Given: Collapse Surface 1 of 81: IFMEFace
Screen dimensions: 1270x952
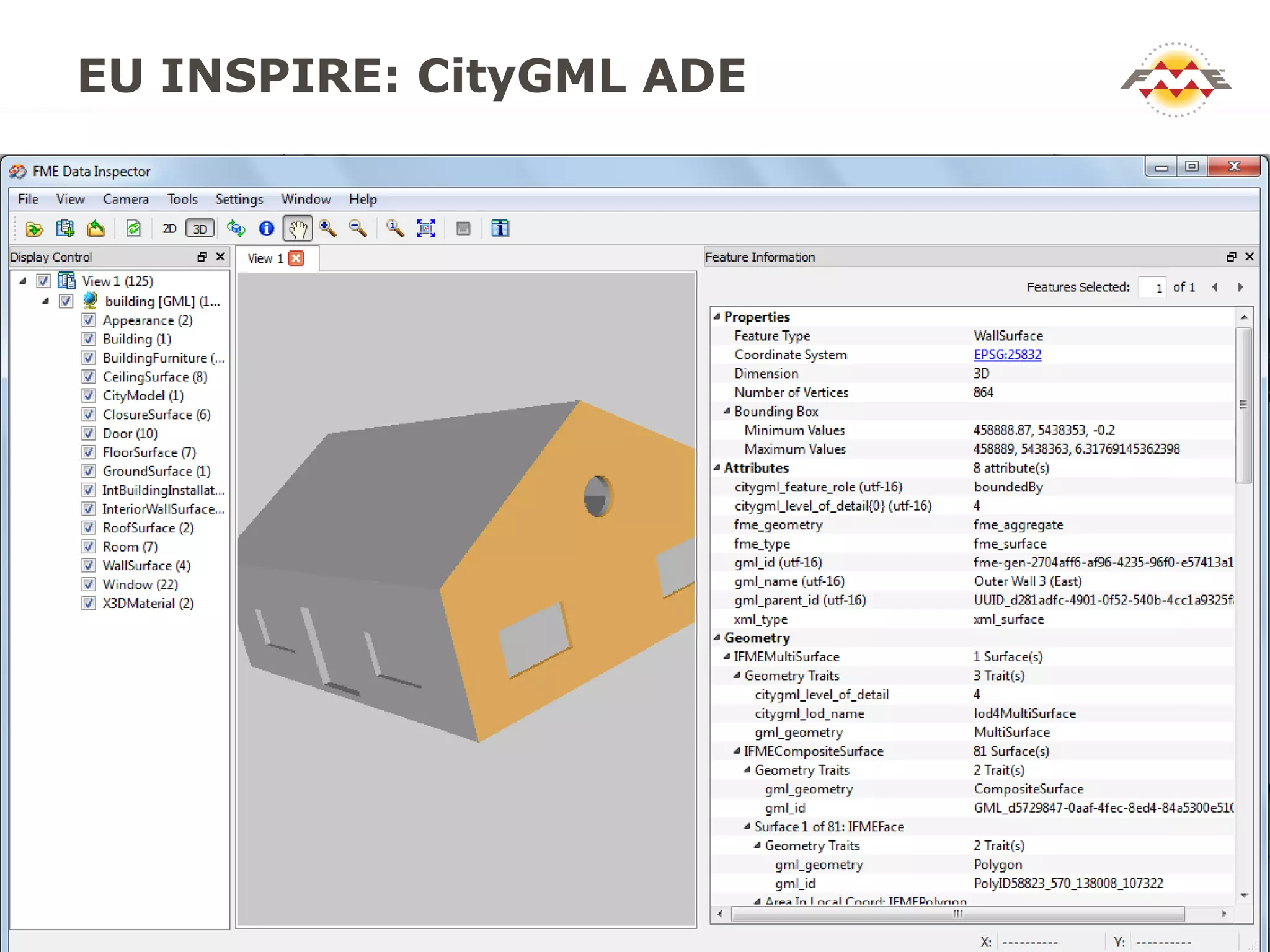Looking at the screenshot, I should click(x=747, y=826).
